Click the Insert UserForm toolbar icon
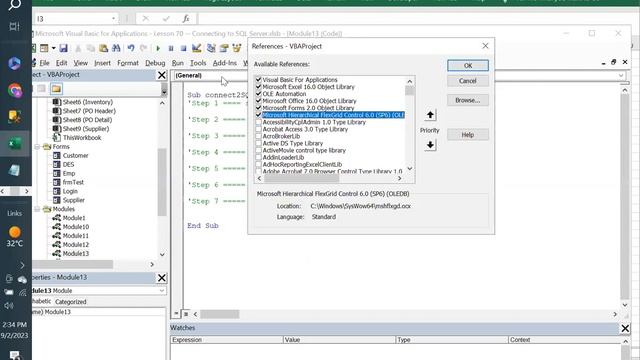Image resolution: width=640 pixels, height=360 pixels. point(44,48)
